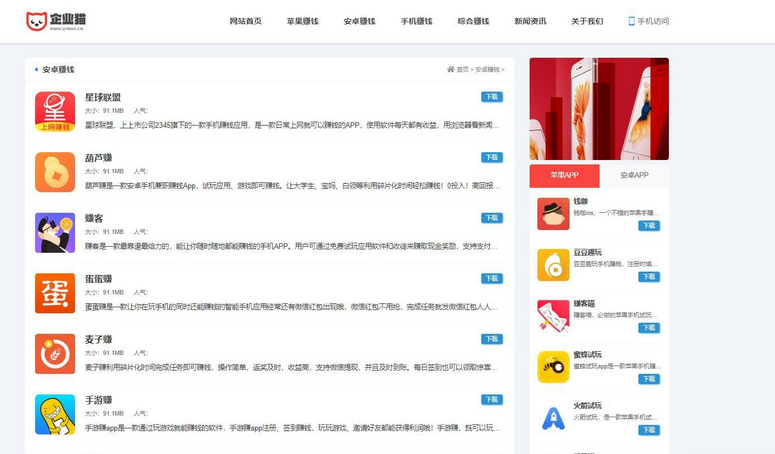
Task: Click the 赚客 description text
Action: (292, 246)
